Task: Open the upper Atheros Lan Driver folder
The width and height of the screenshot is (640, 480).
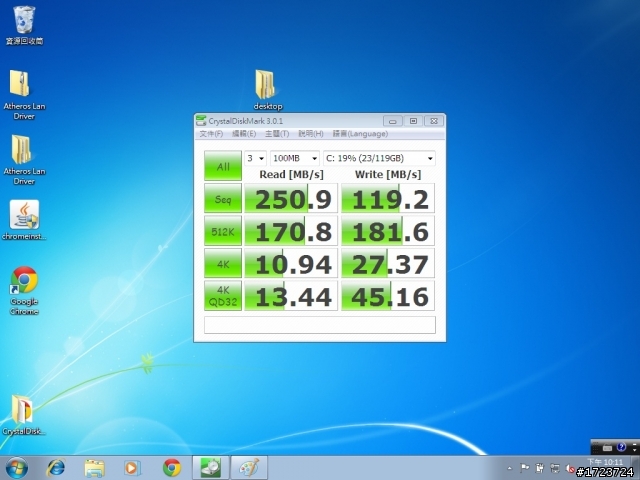Action: pos(24,95)
